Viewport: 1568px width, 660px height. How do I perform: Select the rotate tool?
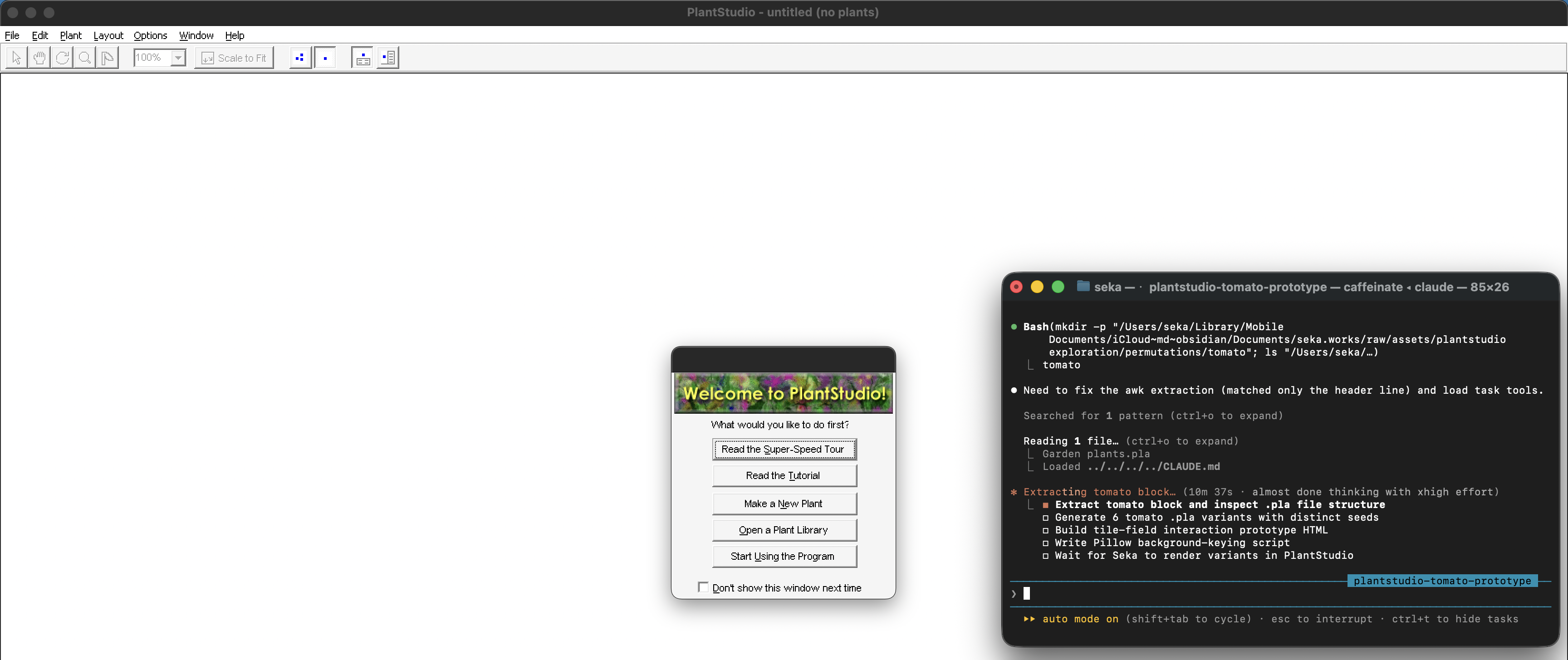point(62,58)
